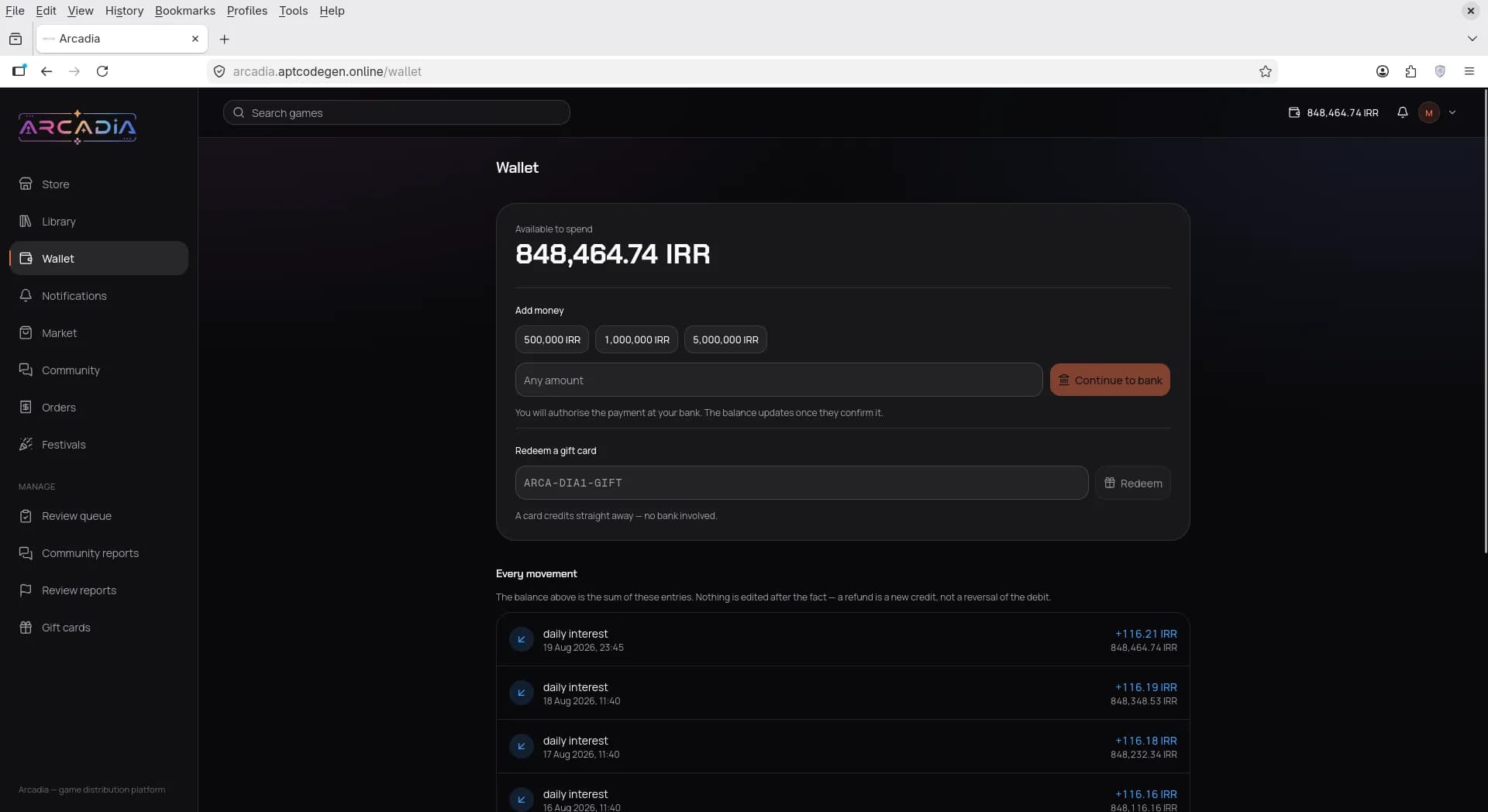Open the Tools menu

(x=293, y=11)
